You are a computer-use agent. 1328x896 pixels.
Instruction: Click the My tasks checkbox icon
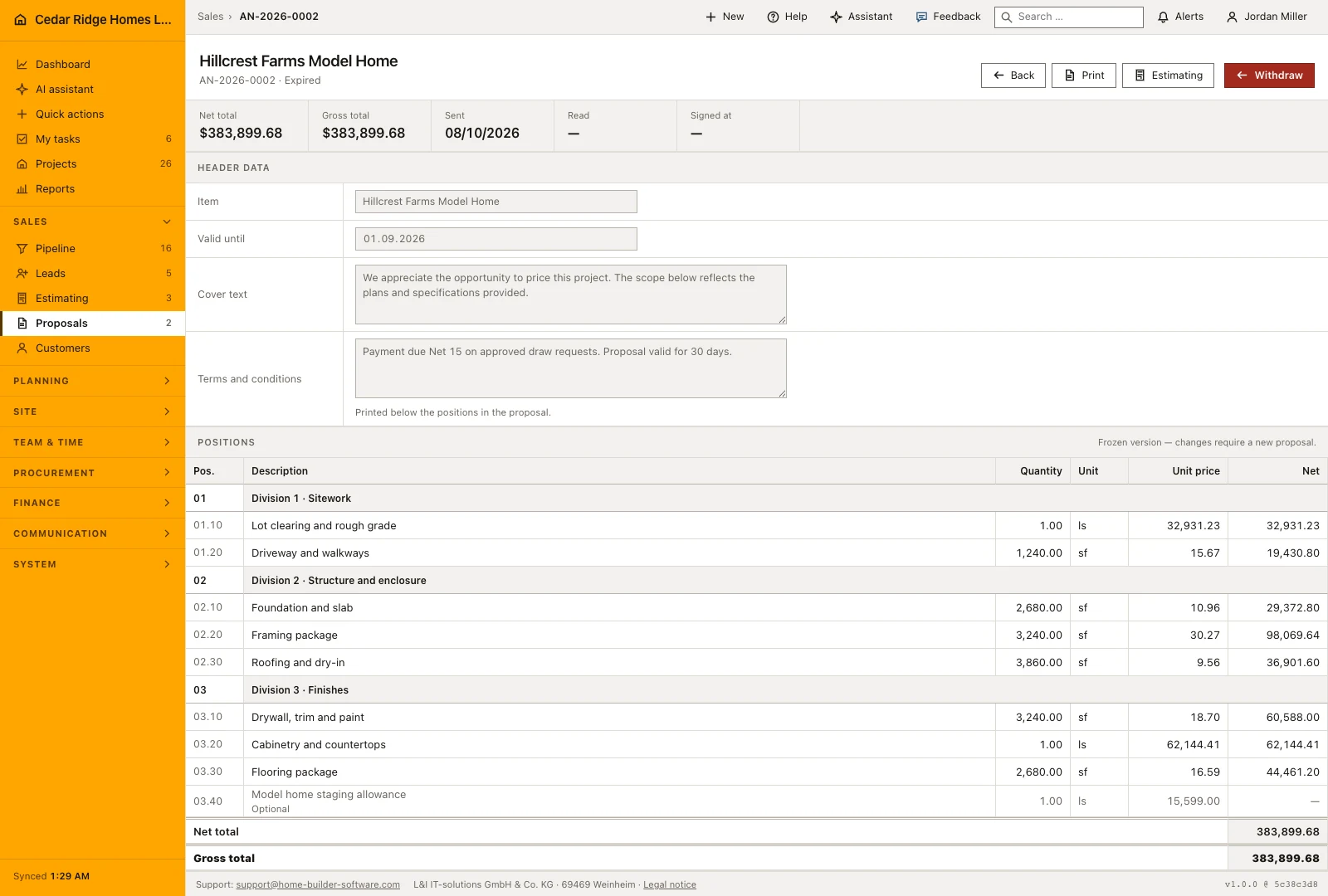tap(22, 139)
